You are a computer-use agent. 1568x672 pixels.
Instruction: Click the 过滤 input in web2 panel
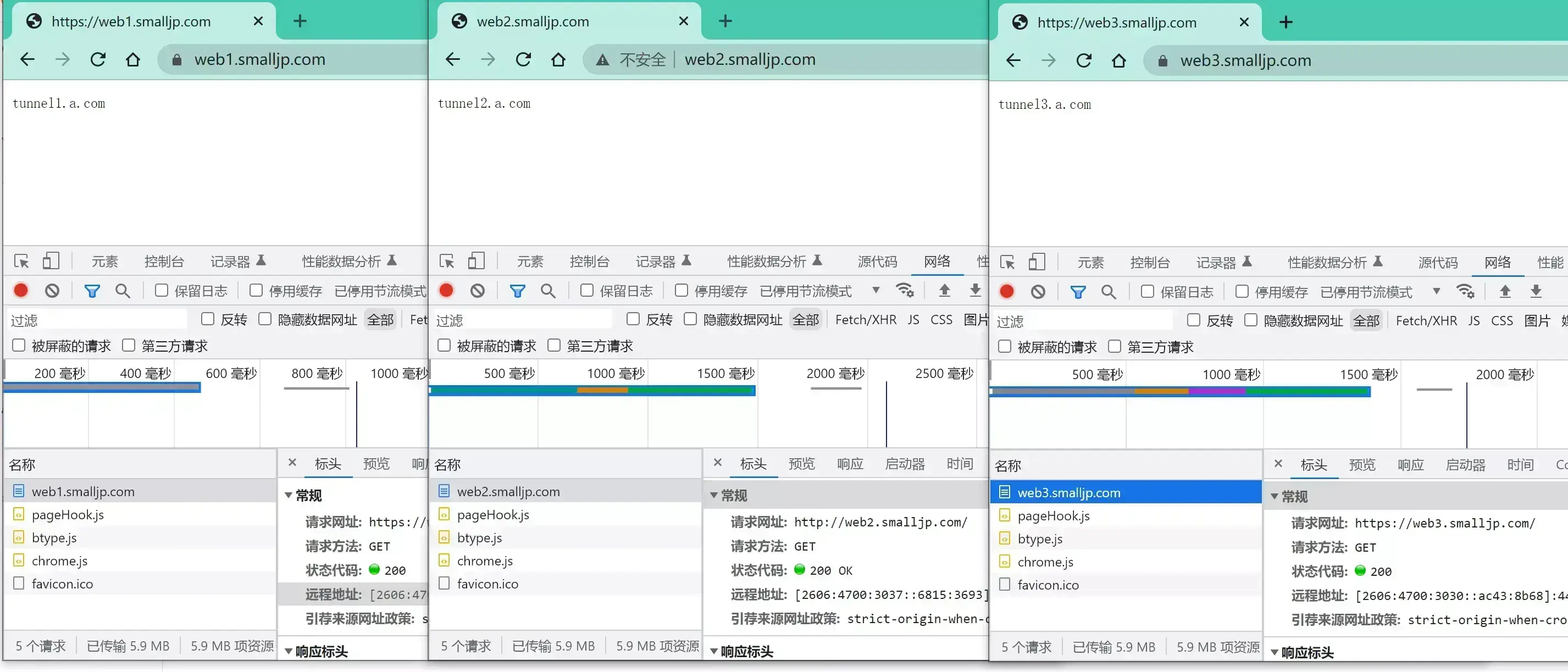pos(523,320)
